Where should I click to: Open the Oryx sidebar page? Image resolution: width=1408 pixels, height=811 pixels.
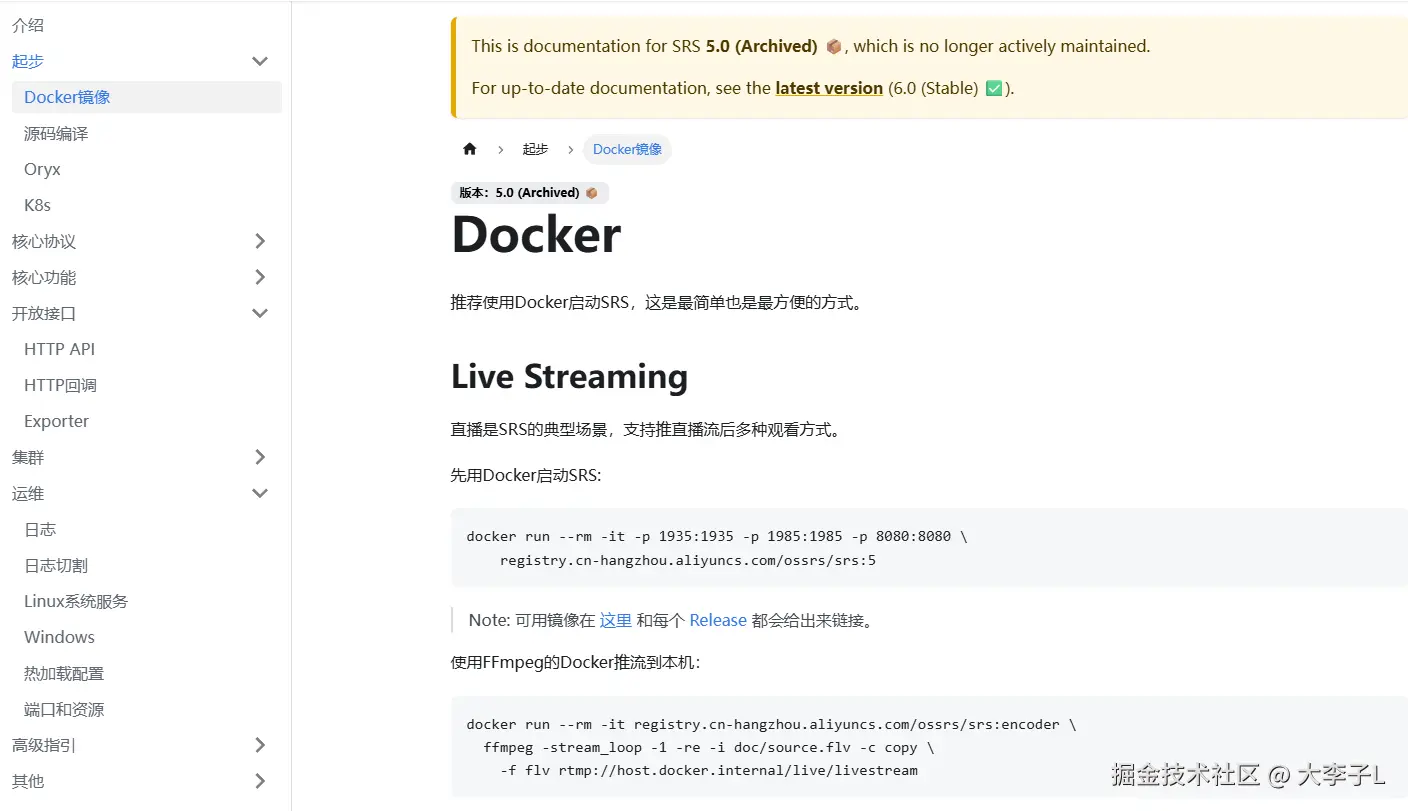click(x=42, y=169)
